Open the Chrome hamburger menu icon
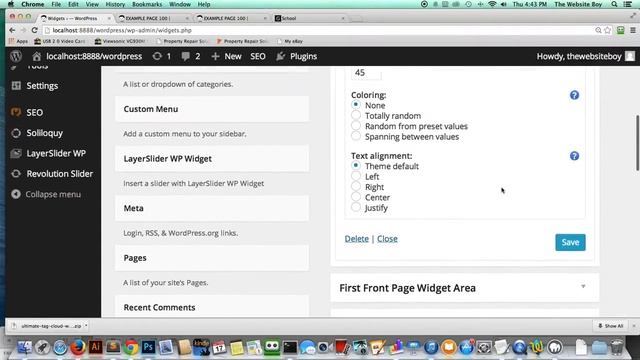Image resolution: width=640 pixels, height=360 pixels. pos(633,30)
